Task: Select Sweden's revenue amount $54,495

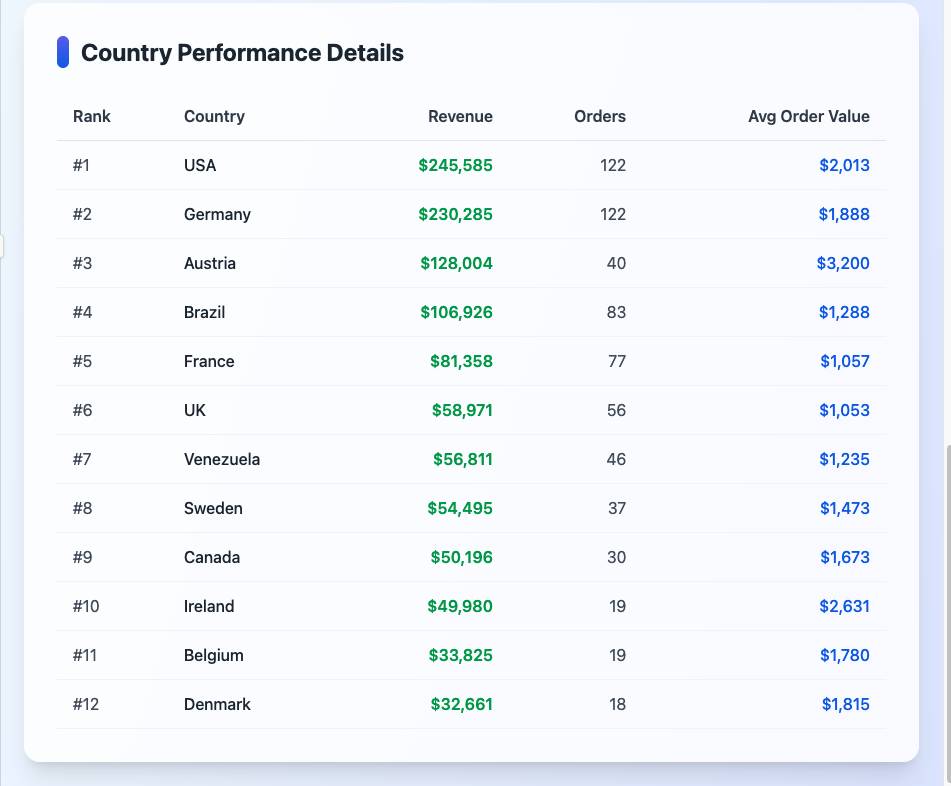Action: [461, 508]
